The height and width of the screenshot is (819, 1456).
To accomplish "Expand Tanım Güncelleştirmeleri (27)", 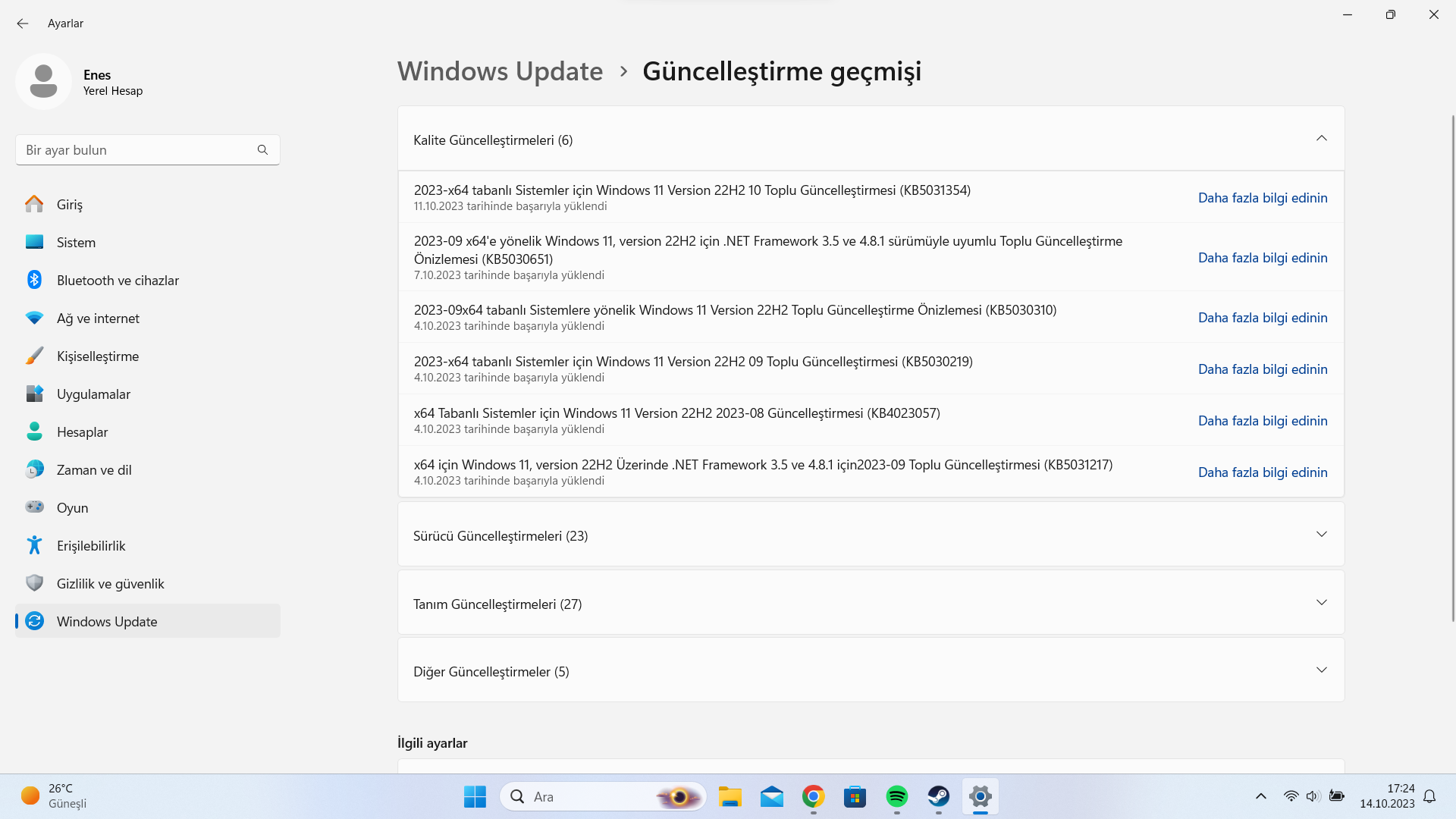I will click(1321, 603).
